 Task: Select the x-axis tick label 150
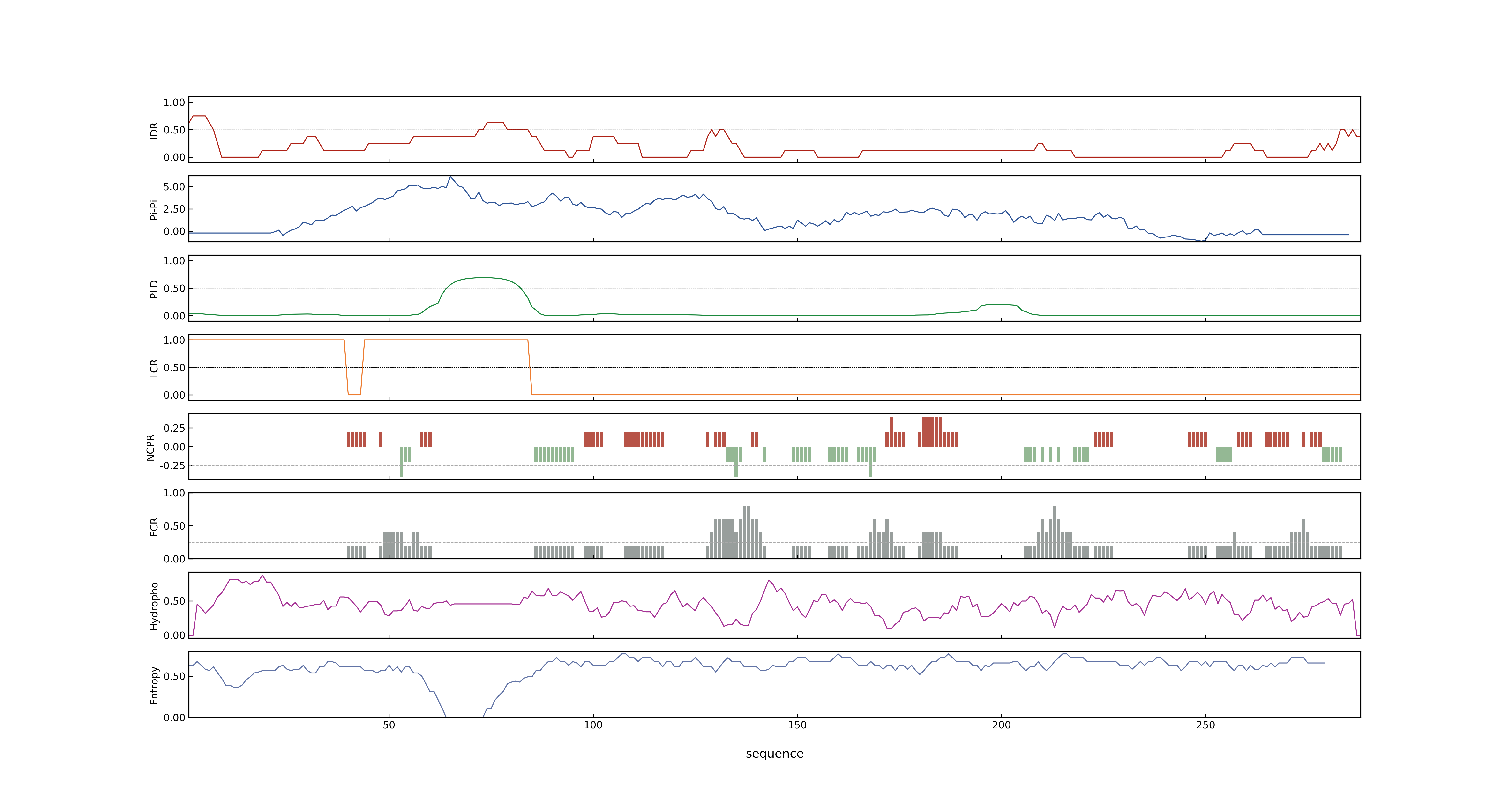(x=797, y=725)
